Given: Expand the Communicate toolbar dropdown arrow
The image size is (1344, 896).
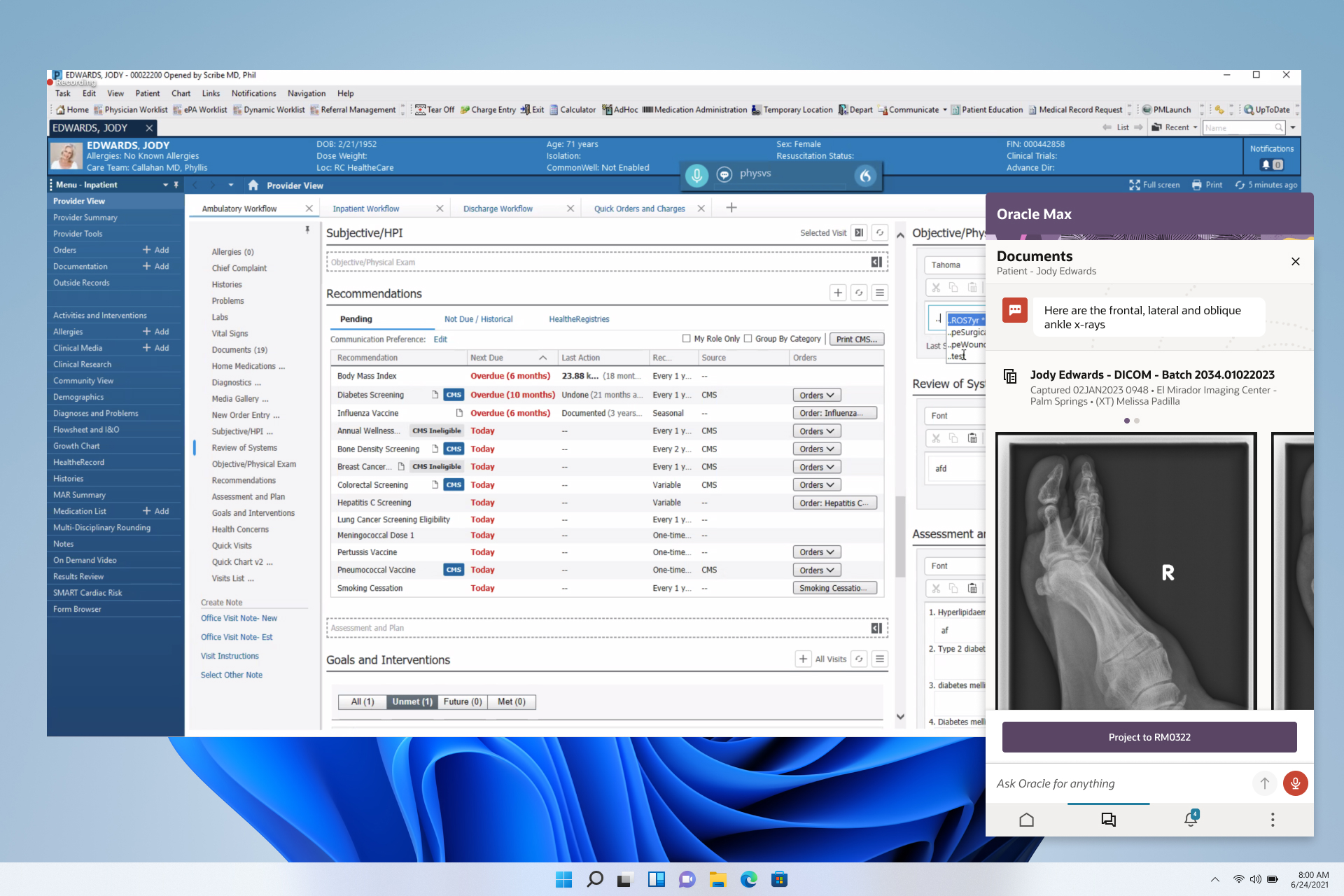Looking at the screenshot, I should pyautogui.click(x=944, y=110).
